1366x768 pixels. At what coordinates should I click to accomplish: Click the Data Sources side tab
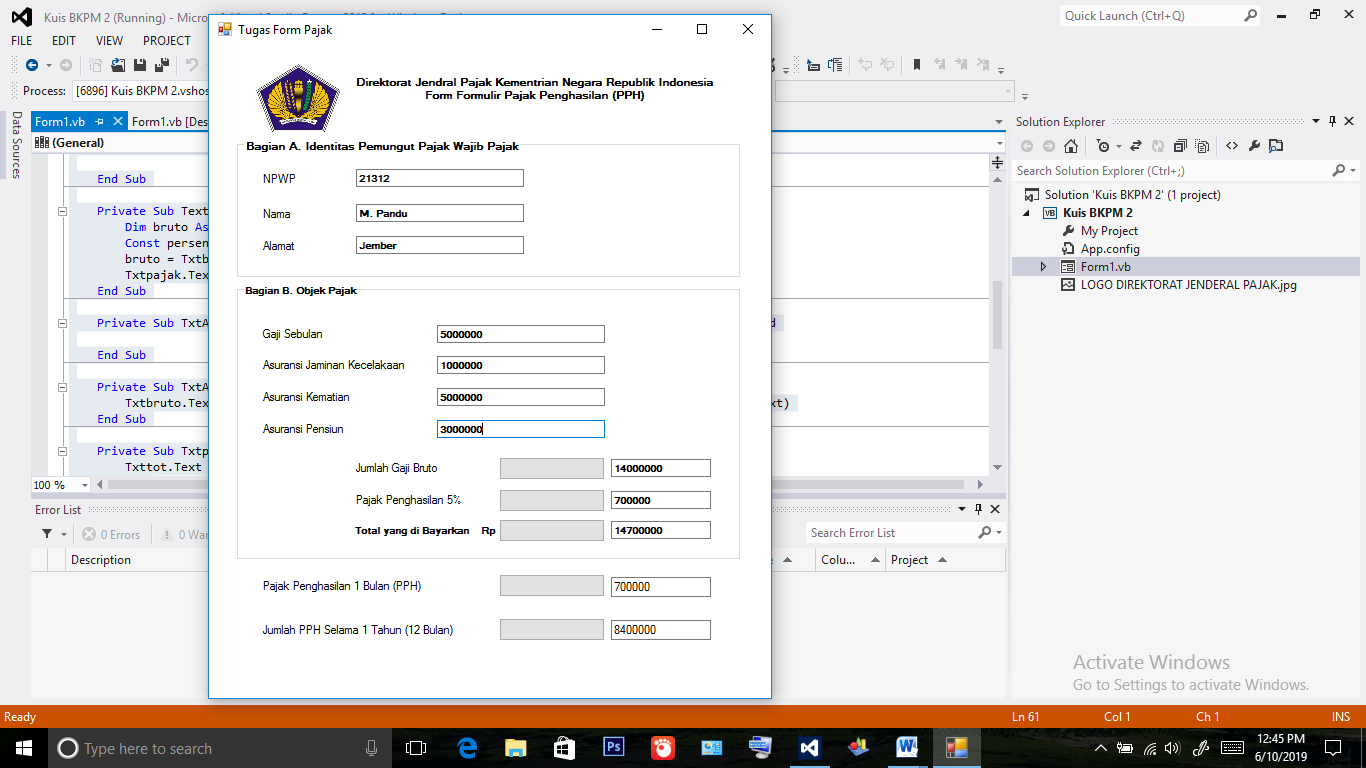pos(16,145)
